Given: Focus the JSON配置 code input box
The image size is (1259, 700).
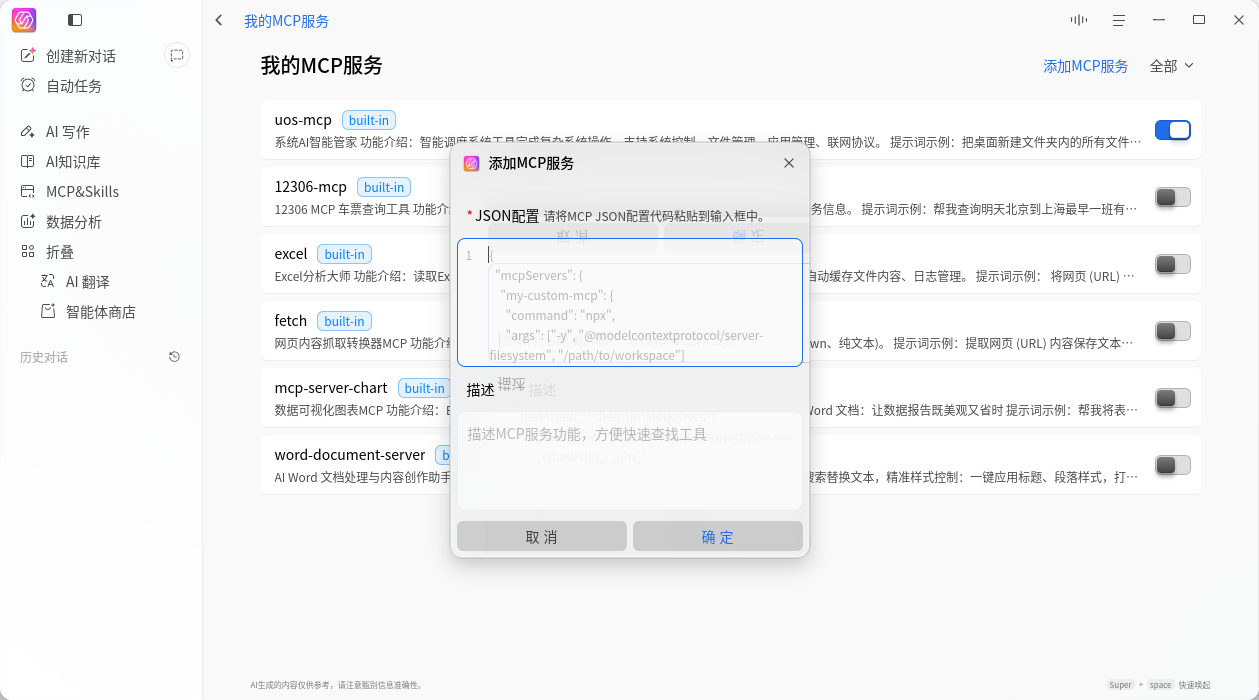Looking at the screenshot, I should coord(630,302).
